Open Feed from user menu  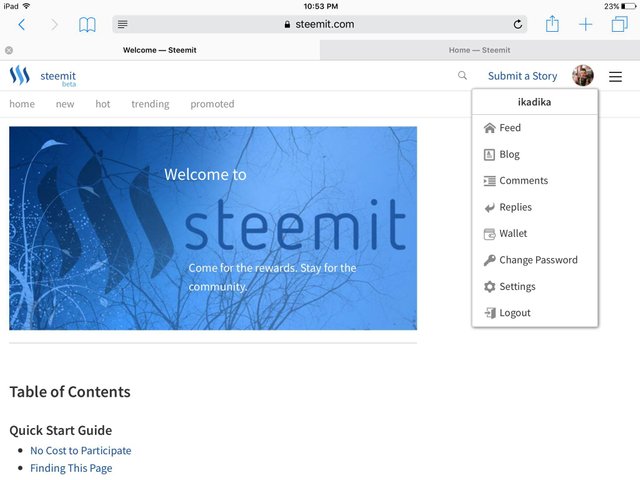click(x=535, y=128)
